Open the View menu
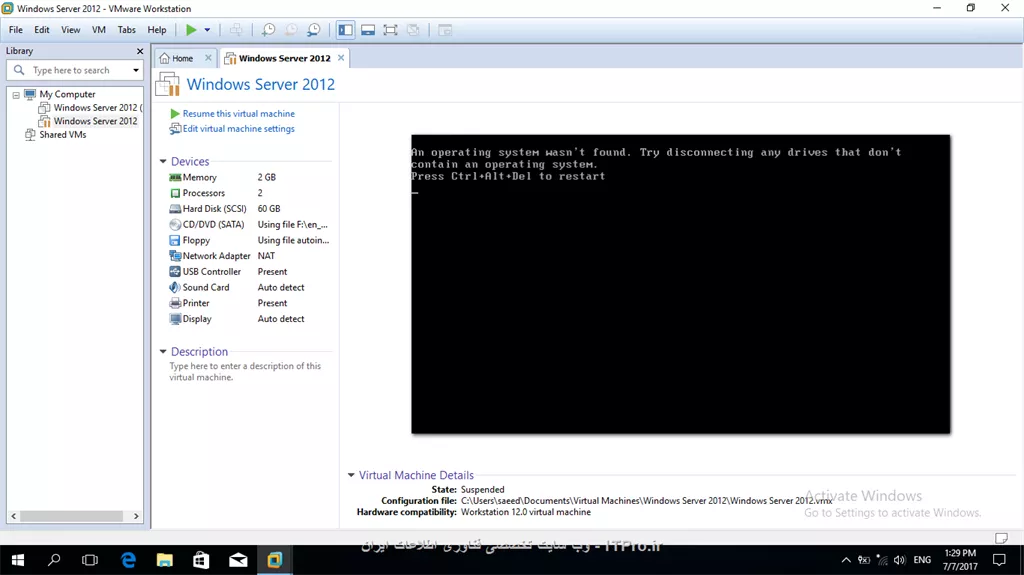The width and height of the screenshot is (1024, 575). [71, 29]
